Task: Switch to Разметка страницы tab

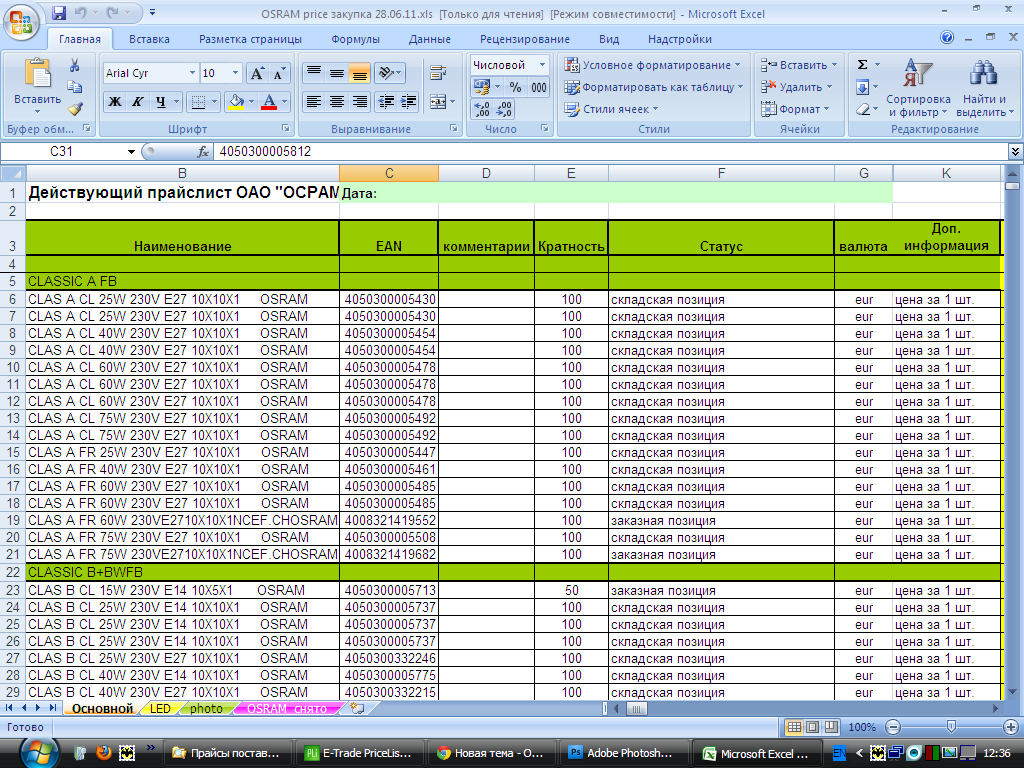Action: [250, 39]
